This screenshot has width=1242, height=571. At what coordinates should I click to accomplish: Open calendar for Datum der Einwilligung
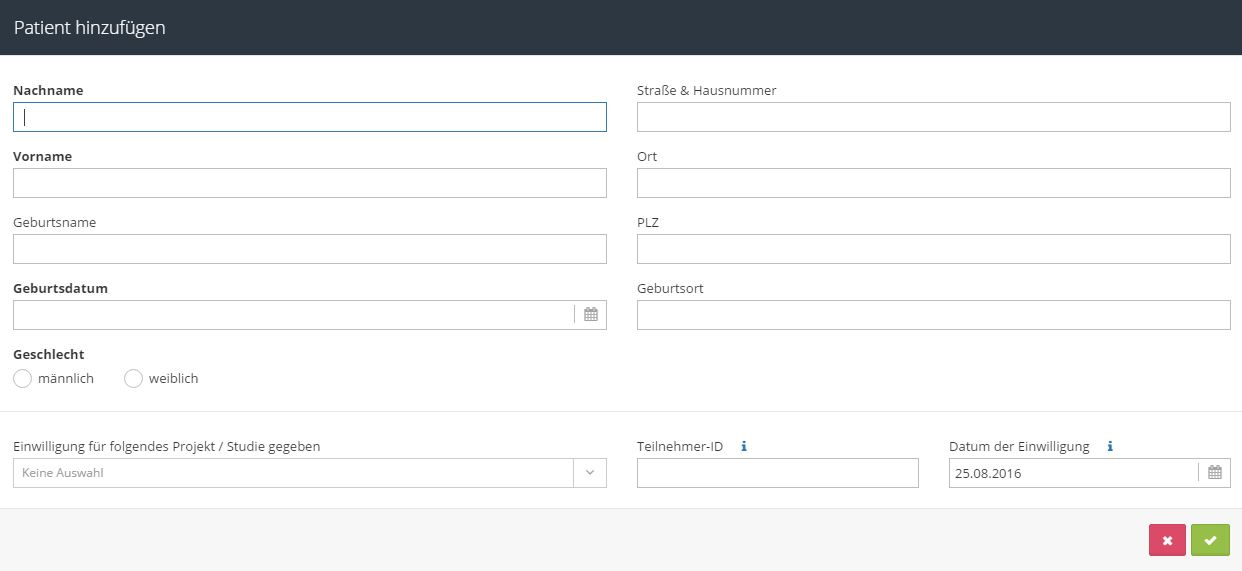1214,472
